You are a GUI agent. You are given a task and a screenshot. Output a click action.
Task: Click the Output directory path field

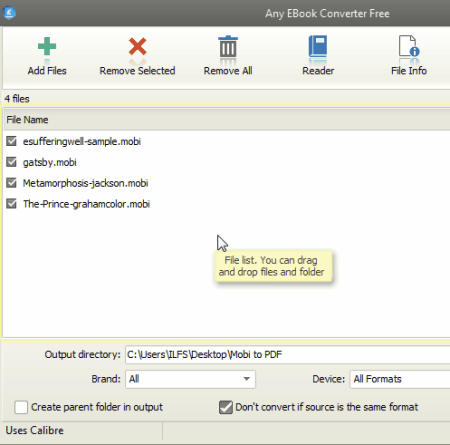(288, 354)
